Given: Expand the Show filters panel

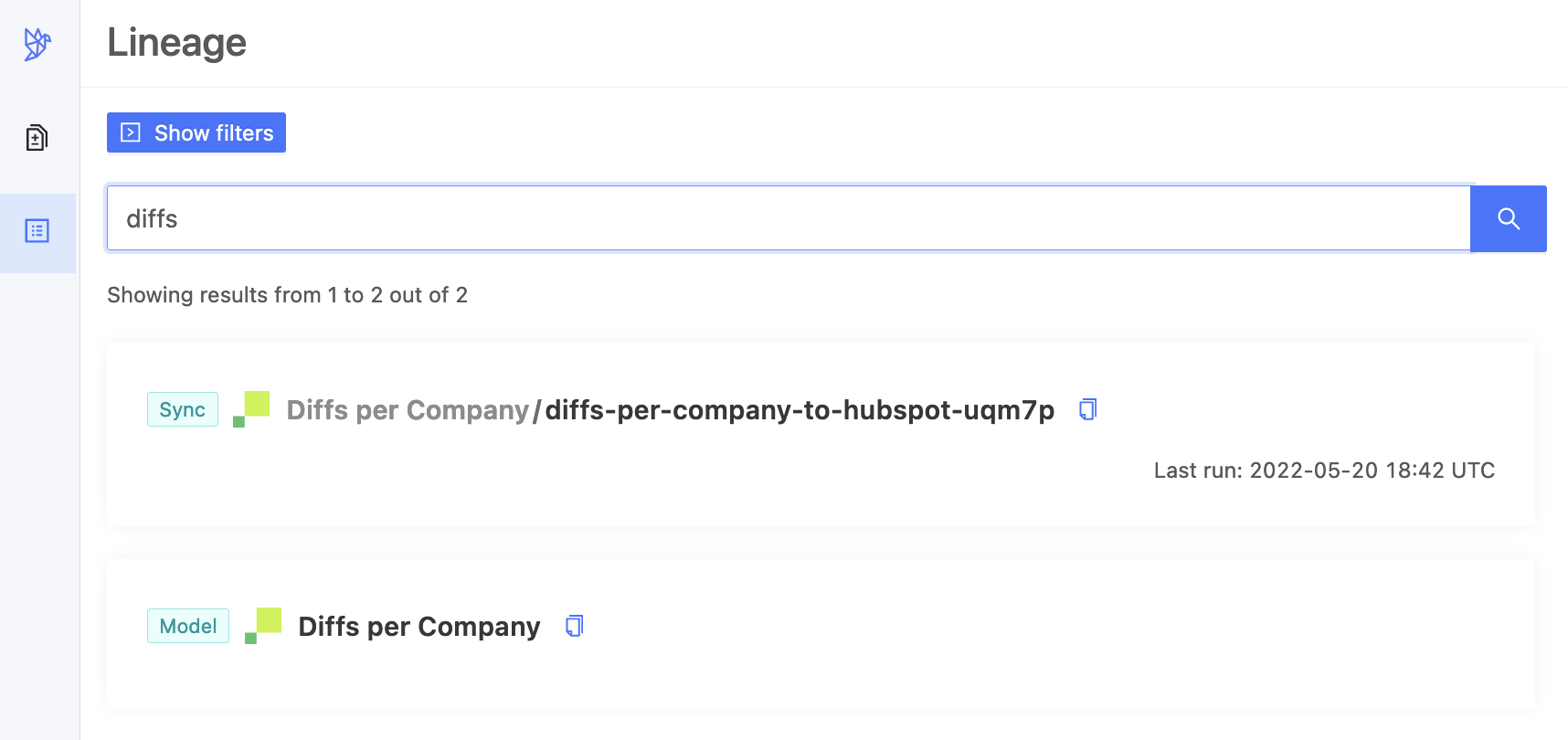Looking at the screenshot, I should pos(196,132).
